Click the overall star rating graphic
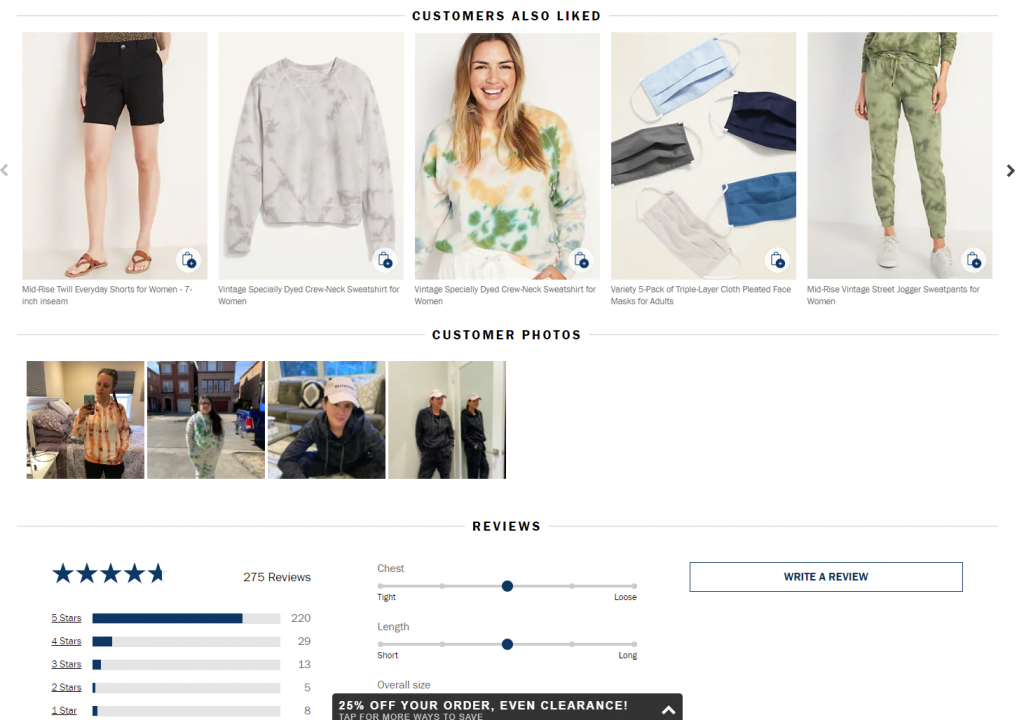The height and width of the screenshot is (720, 1024). click(x=108, y=574)
